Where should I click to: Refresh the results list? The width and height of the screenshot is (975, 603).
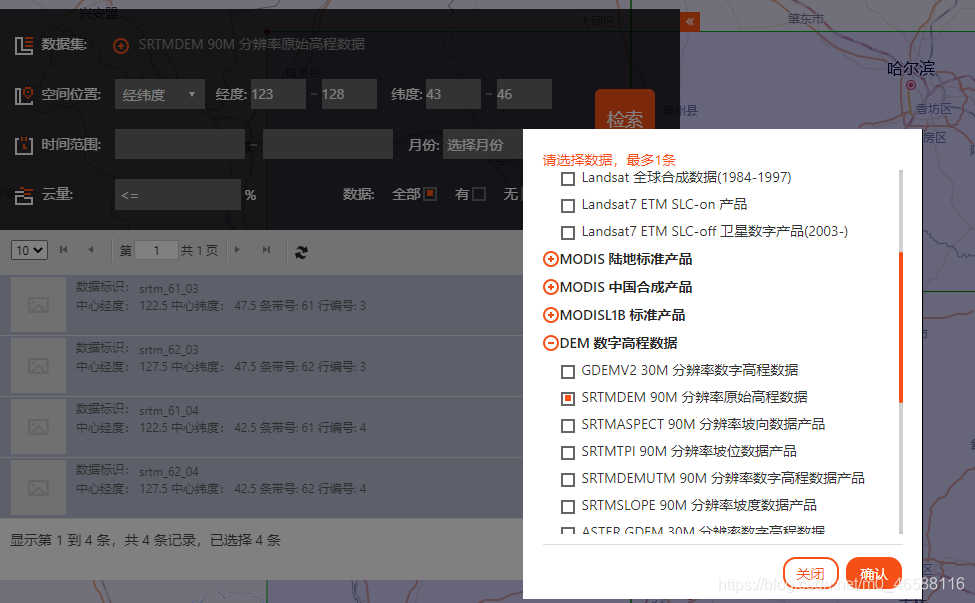(x=301, y=252)
